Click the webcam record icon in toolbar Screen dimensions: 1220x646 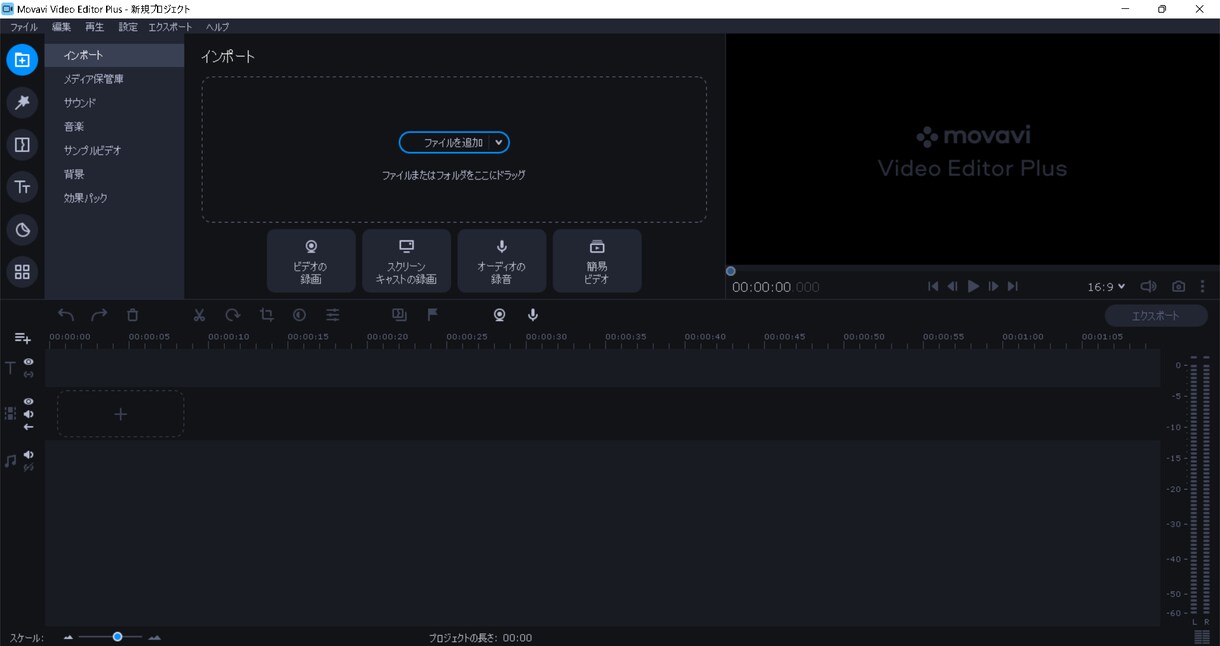[499, 315]
